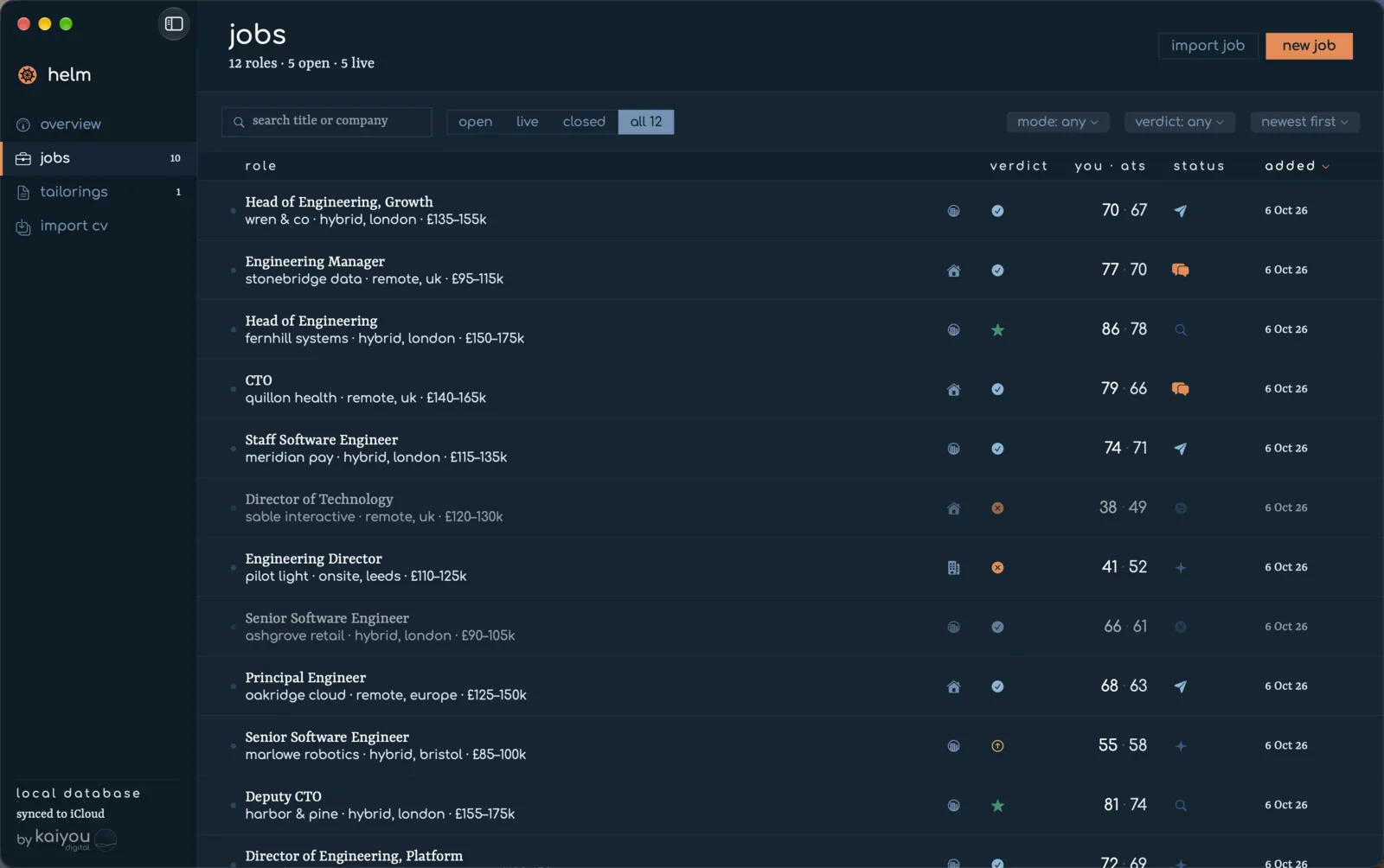Click the Director of Engineering, Platform title
Viewport: 1384px width, 868px height.
354,856
